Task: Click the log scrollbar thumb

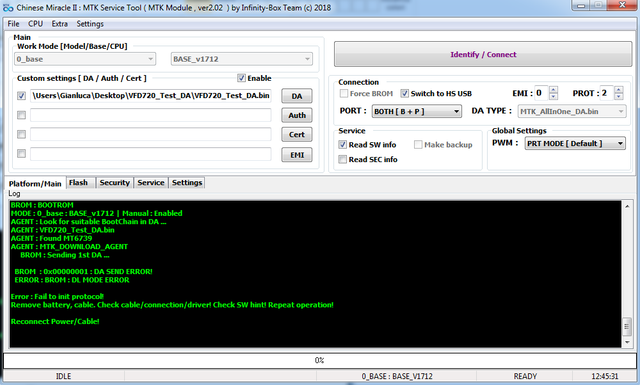Action: 627,326
